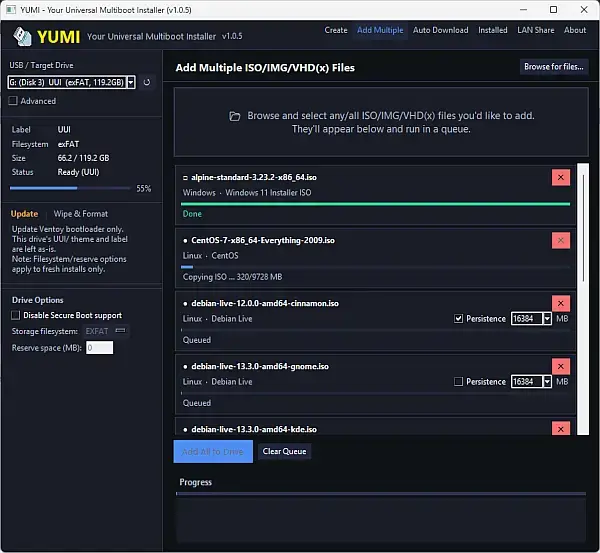Image resolution: width=600 pixels, height=553 pixels.
Task: Click the CentOS copying progress bar
Action: (x=376, y=267)
